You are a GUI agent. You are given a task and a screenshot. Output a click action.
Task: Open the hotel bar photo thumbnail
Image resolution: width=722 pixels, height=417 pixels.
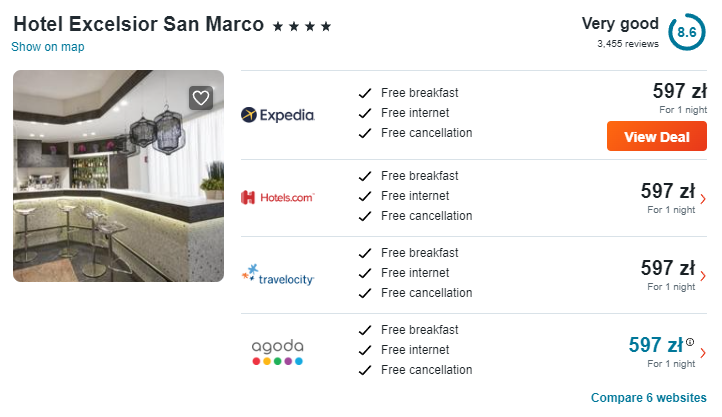pyautogui.click(x=118, y=176)
